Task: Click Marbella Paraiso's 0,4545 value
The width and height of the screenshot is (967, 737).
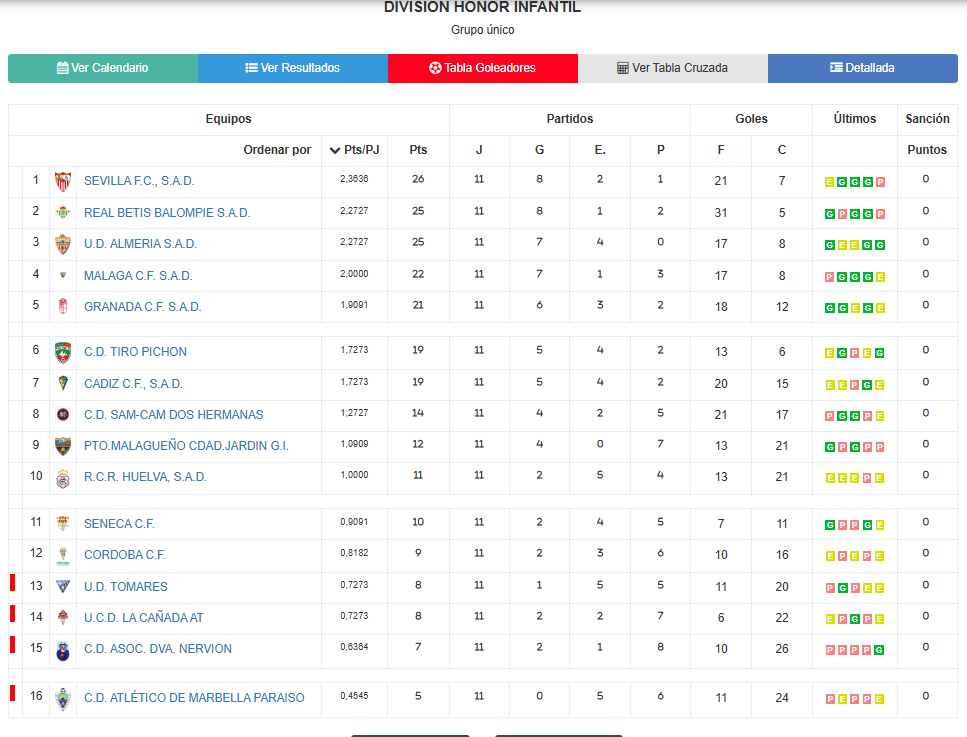Action: point(354,696)
